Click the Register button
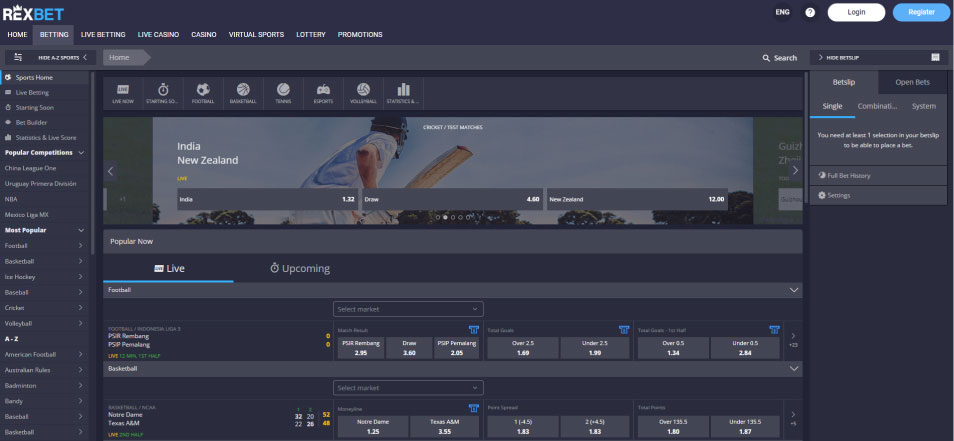The width and height of the screenshot is (954, 441). coord(921,12)
